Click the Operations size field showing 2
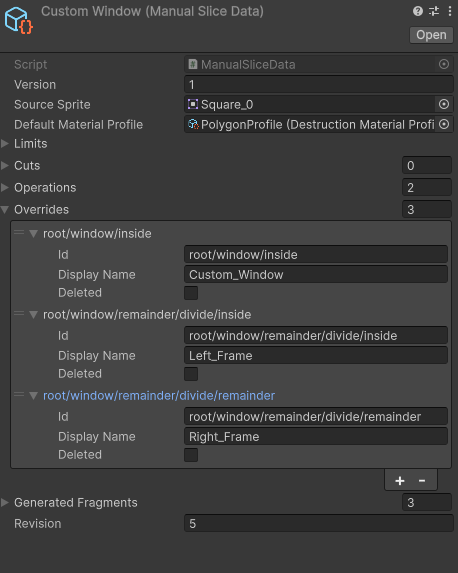Viewport: 458px width, 573px height. click(427, 187)
